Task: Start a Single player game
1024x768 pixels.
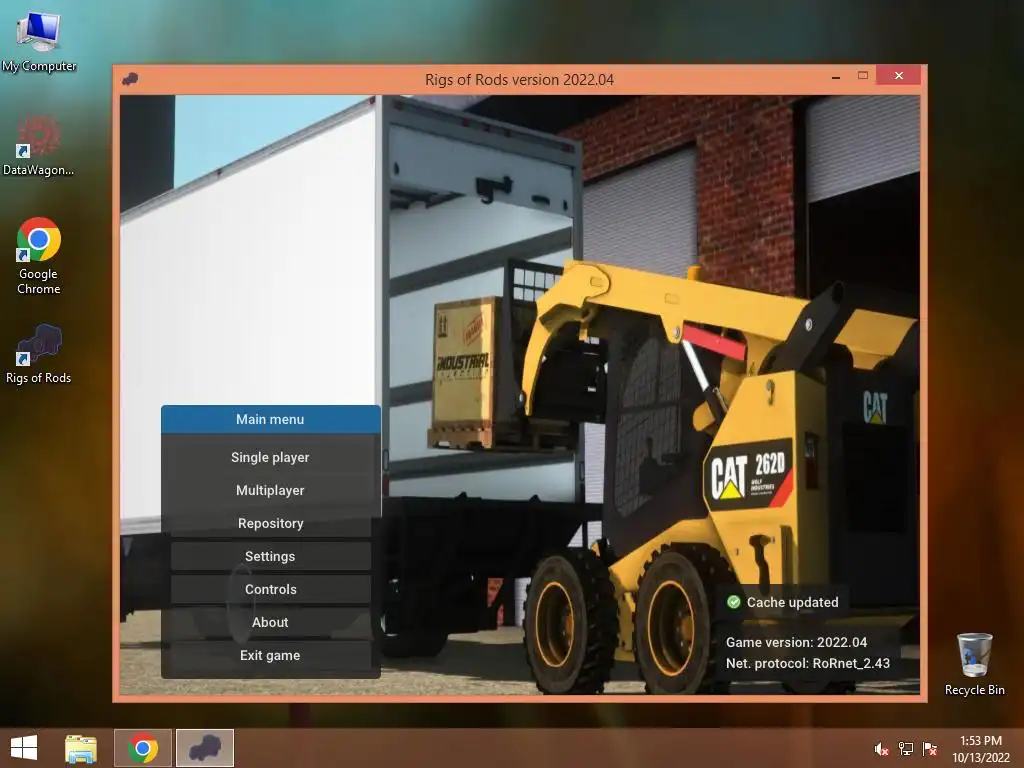Action: click(x=270, y=457)
